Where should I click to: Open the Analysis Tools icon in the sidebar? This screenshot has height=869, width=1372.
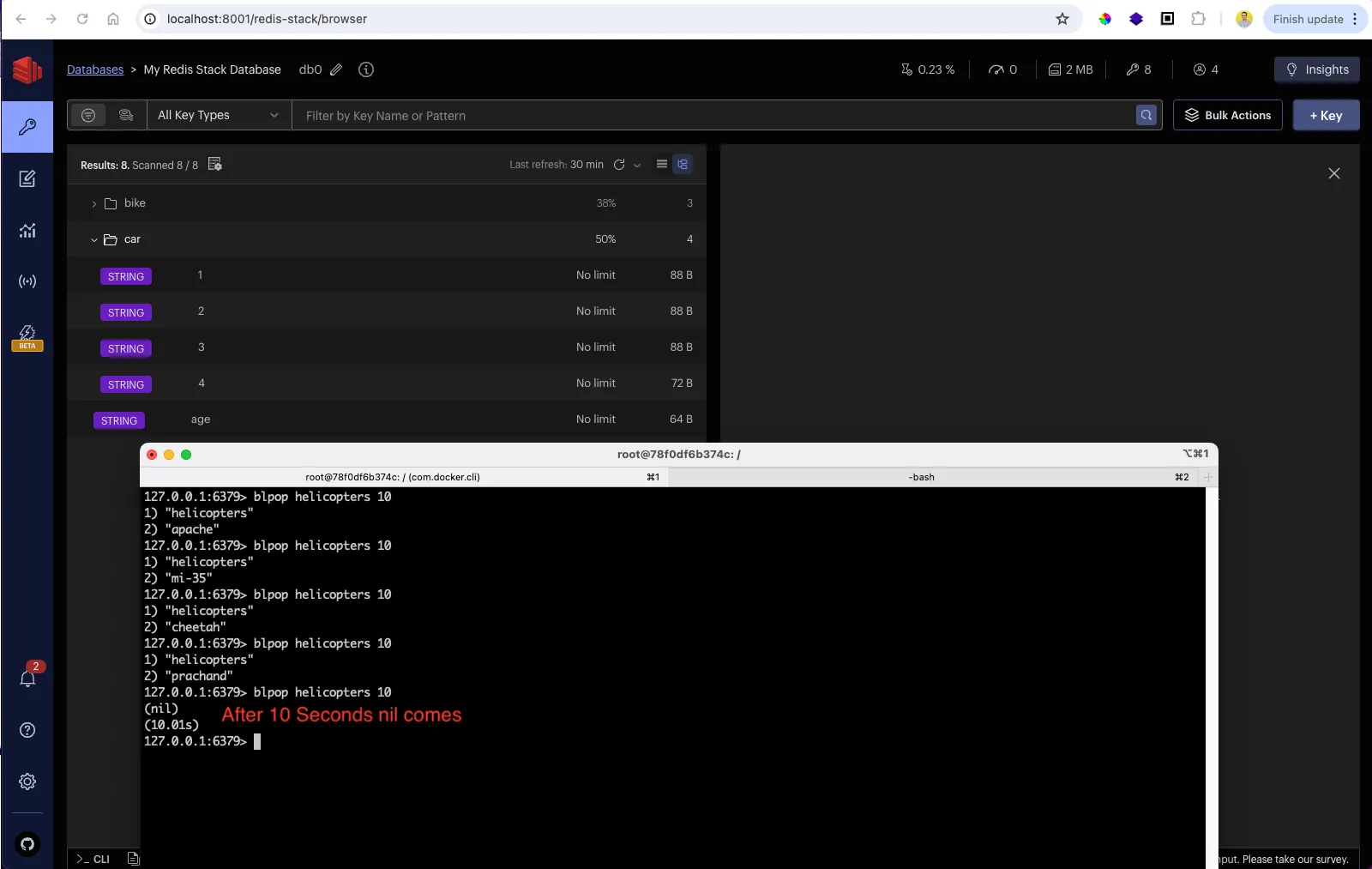[27, 230]
